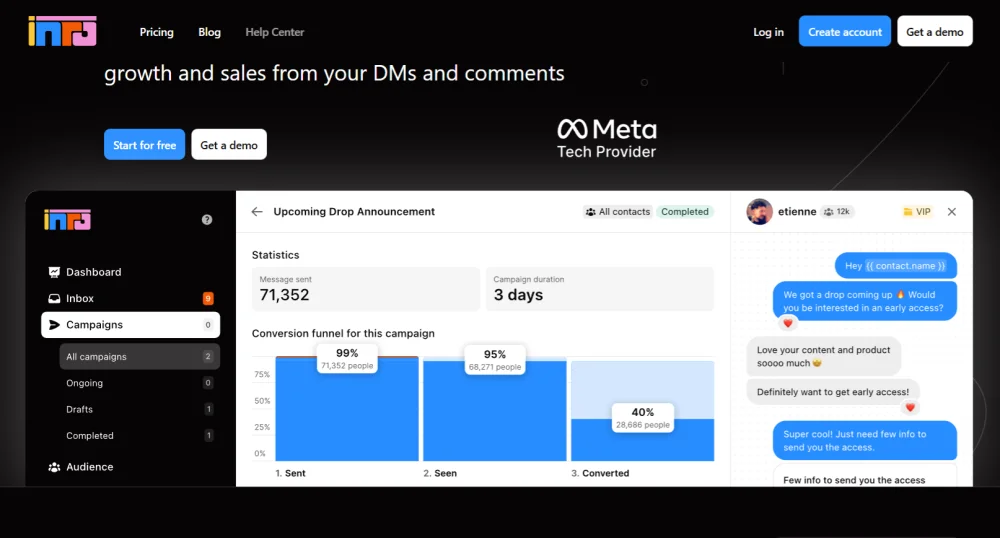The image size is (1000, 538).
Task: Click the back arrow beside Upcoming Drop Announcement
Action: click(257, 212)
